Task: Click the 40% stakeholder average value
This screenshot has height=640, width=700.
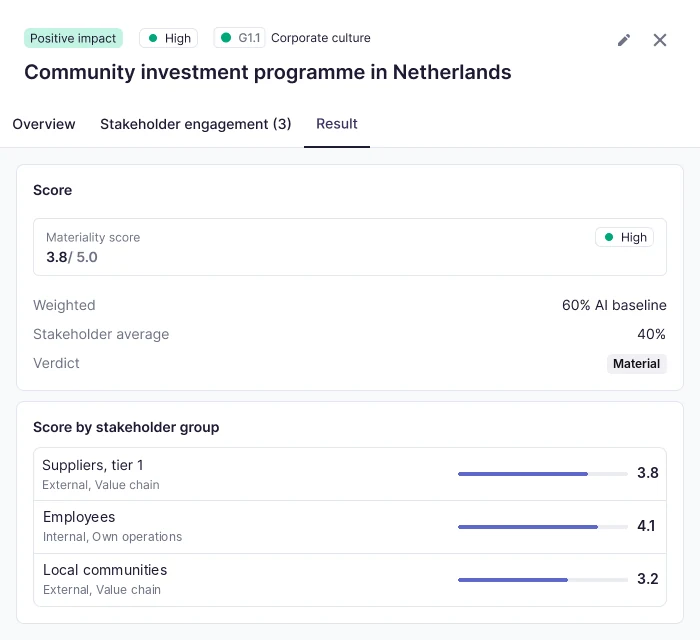Action: 651,334
